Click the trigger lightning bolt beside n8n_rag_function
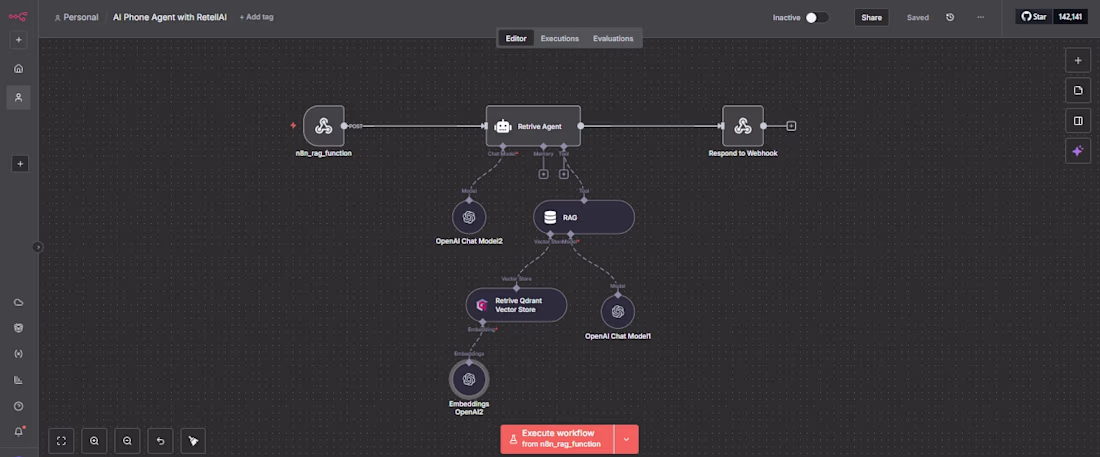Image resolution: width=1100 pixels, height=457 pixels. [x=293, y=126]
